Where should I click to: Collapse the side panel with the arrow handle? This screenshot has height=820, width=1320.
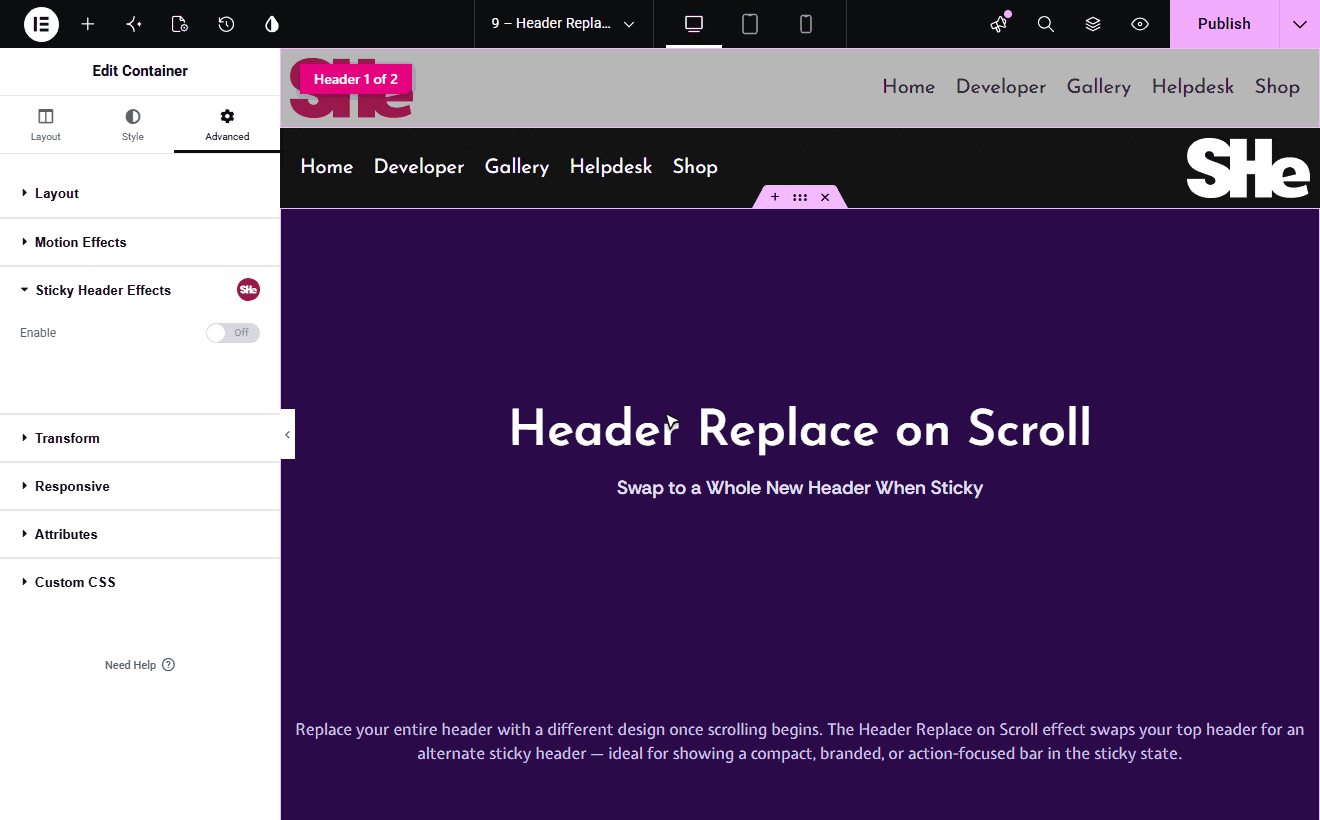click(x=287, y=434)
